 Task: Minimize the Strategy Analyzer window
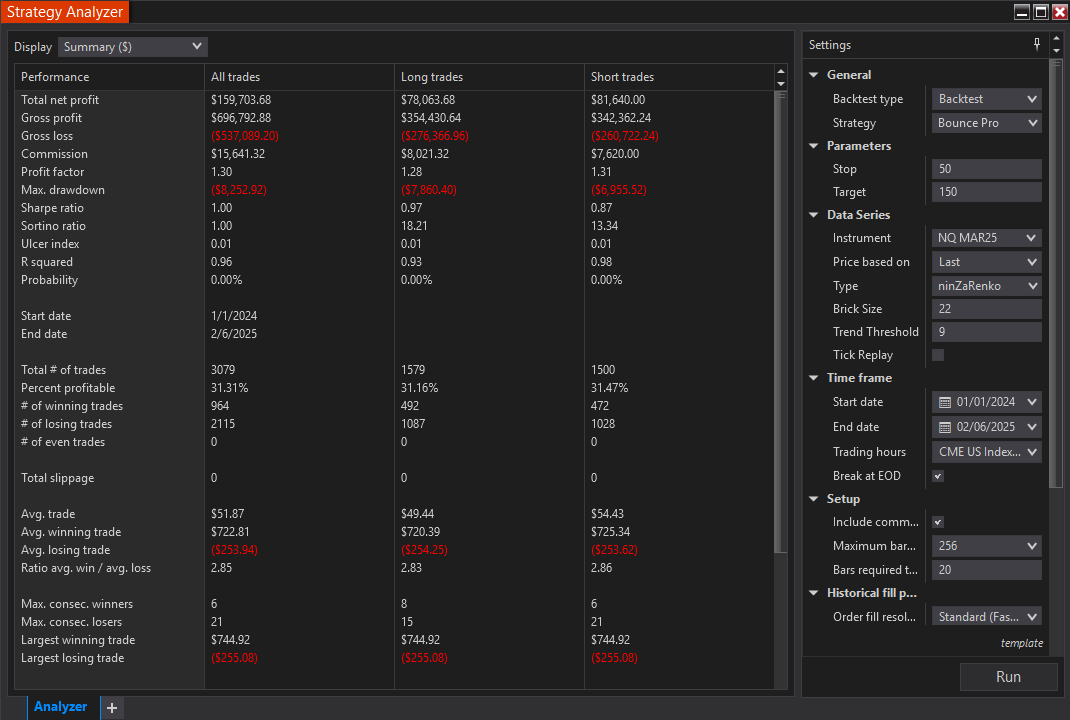click(x=1022, y=12)
